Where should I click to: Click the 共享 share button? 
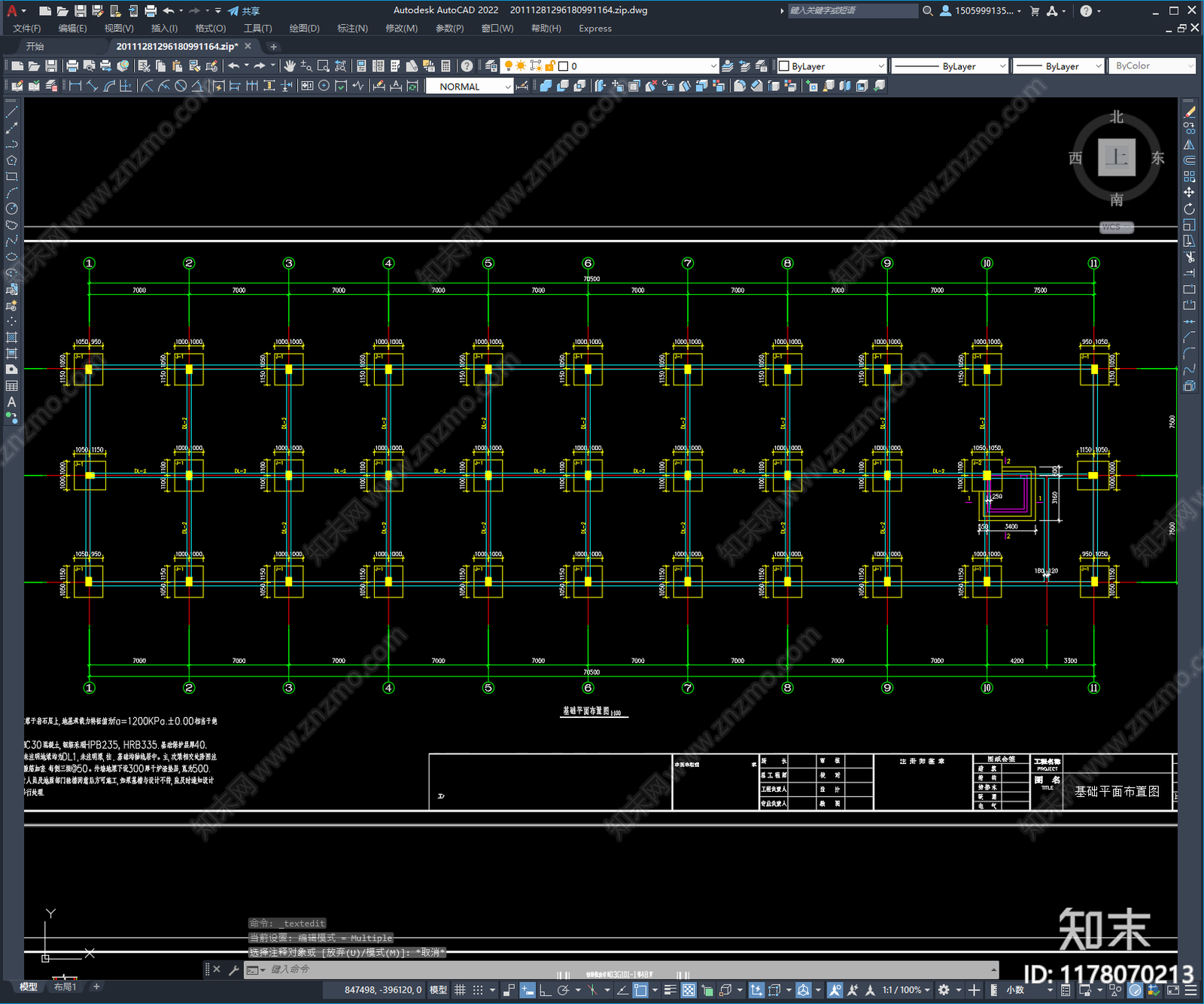[x=244, y=11]
